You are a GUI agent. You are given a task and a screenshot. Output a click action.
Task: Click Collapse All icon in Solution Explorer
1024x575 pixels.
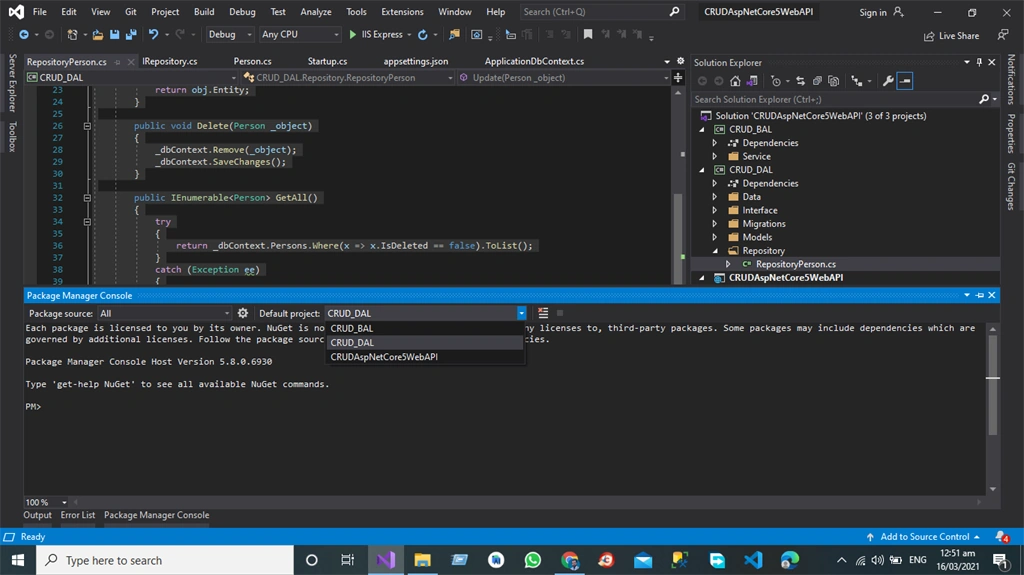pos(817,81)
